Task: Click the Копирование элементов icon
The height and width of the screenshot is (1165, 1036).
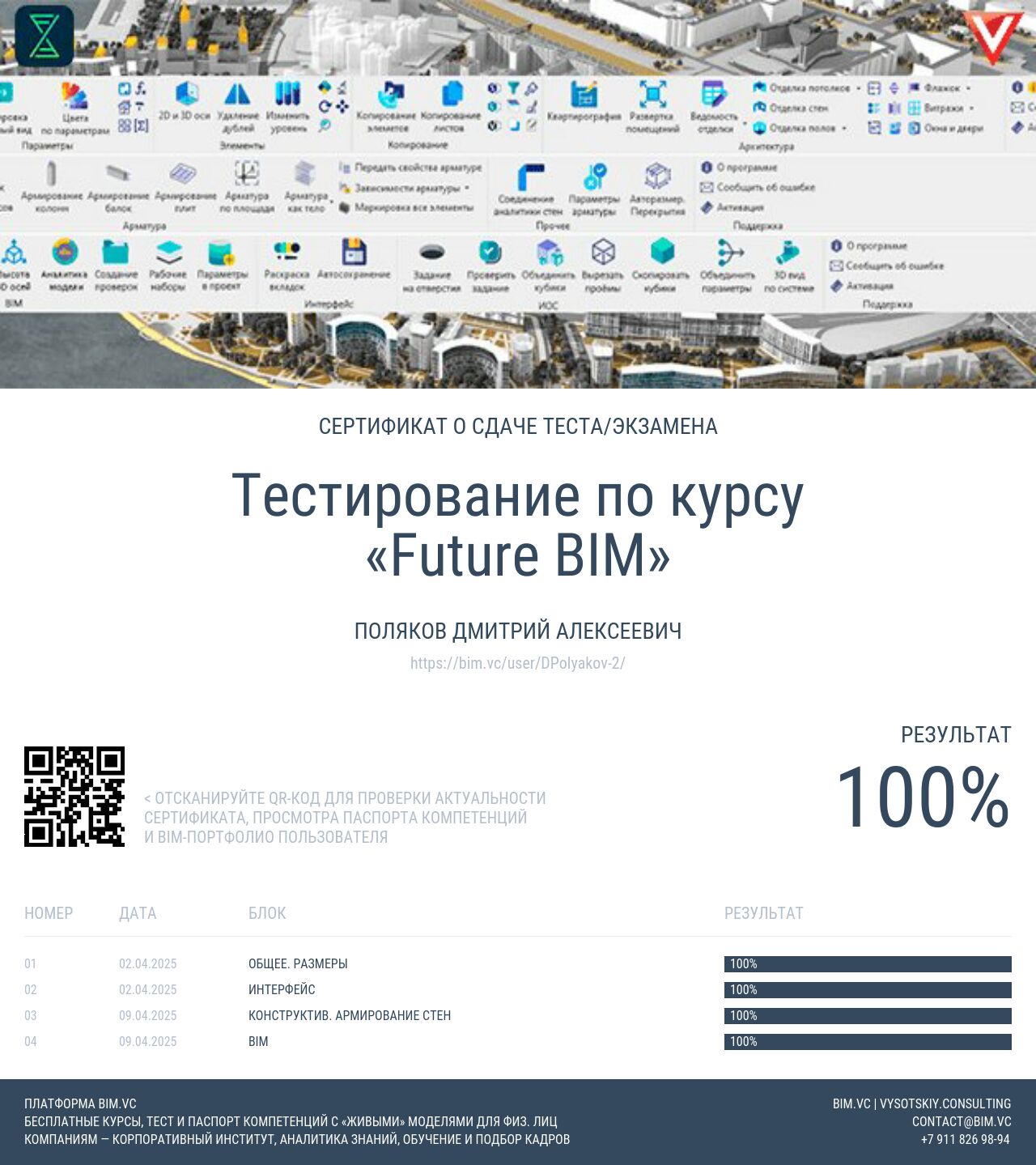Action: (x=390, y=94)
